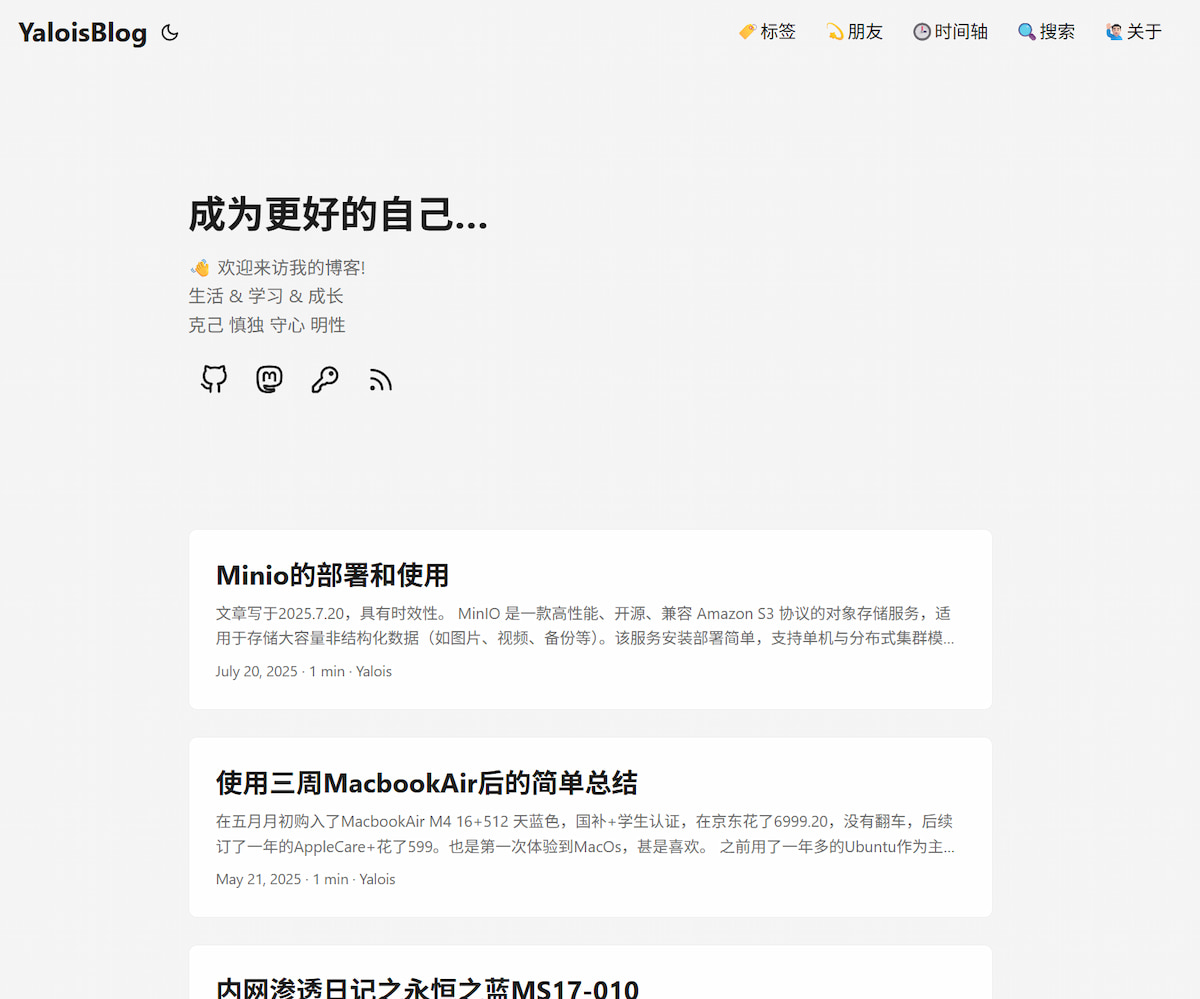The height and width of the screenshot is (999, 1200).
Task: Click the author name Yalois under the Minio post
Action: click(x=373, y=671)
